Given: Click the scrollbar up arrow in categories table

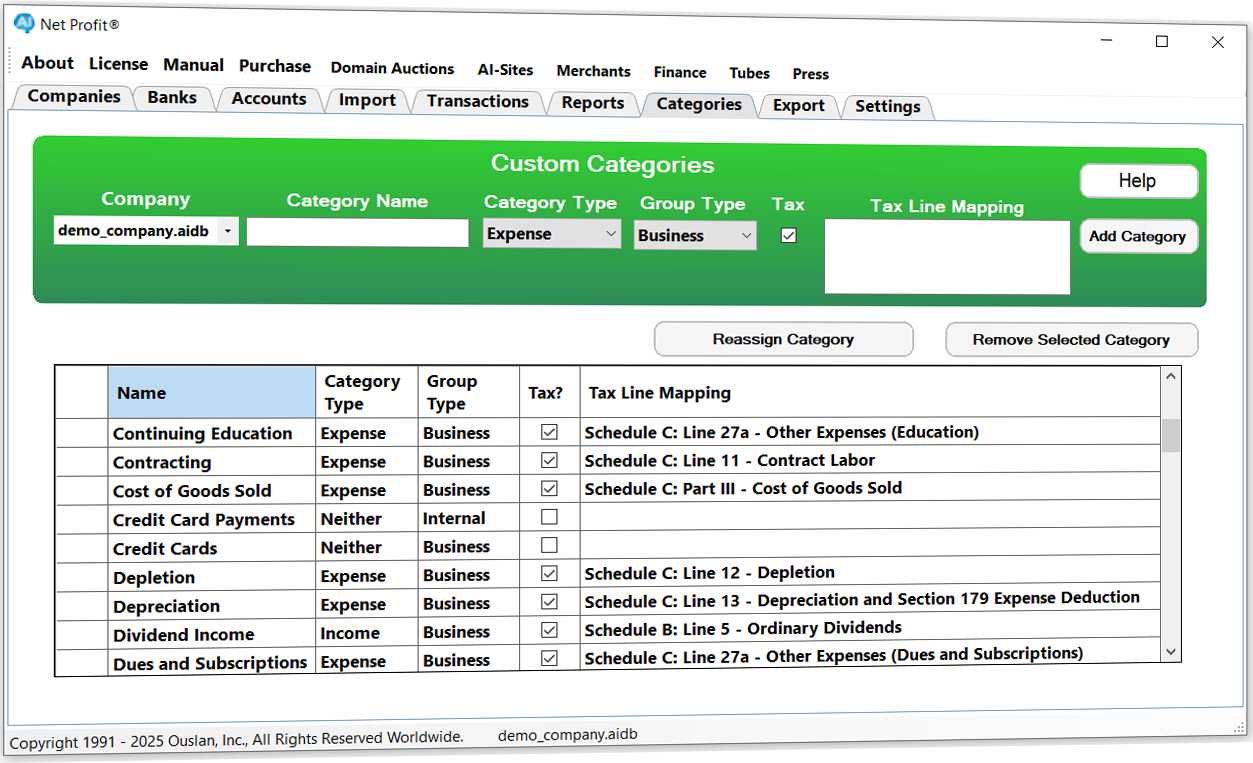Looking at the screenshot, I should tap(1171, 377).
